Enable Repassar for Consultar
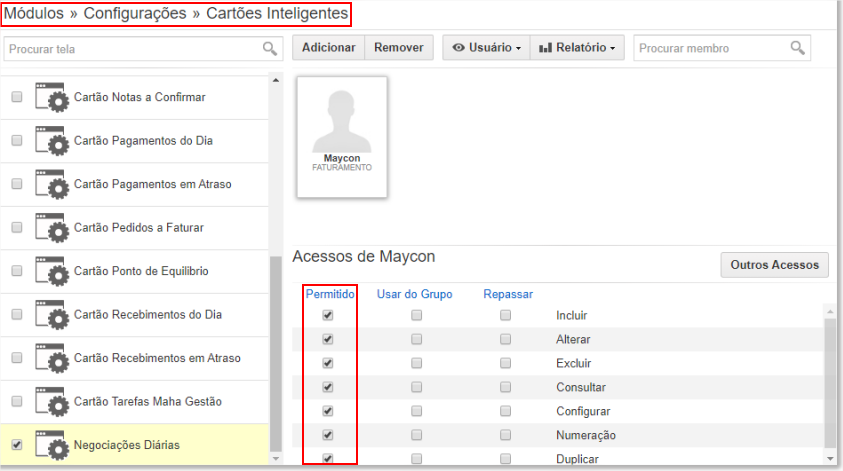843x471 pixels. [505, 387]
